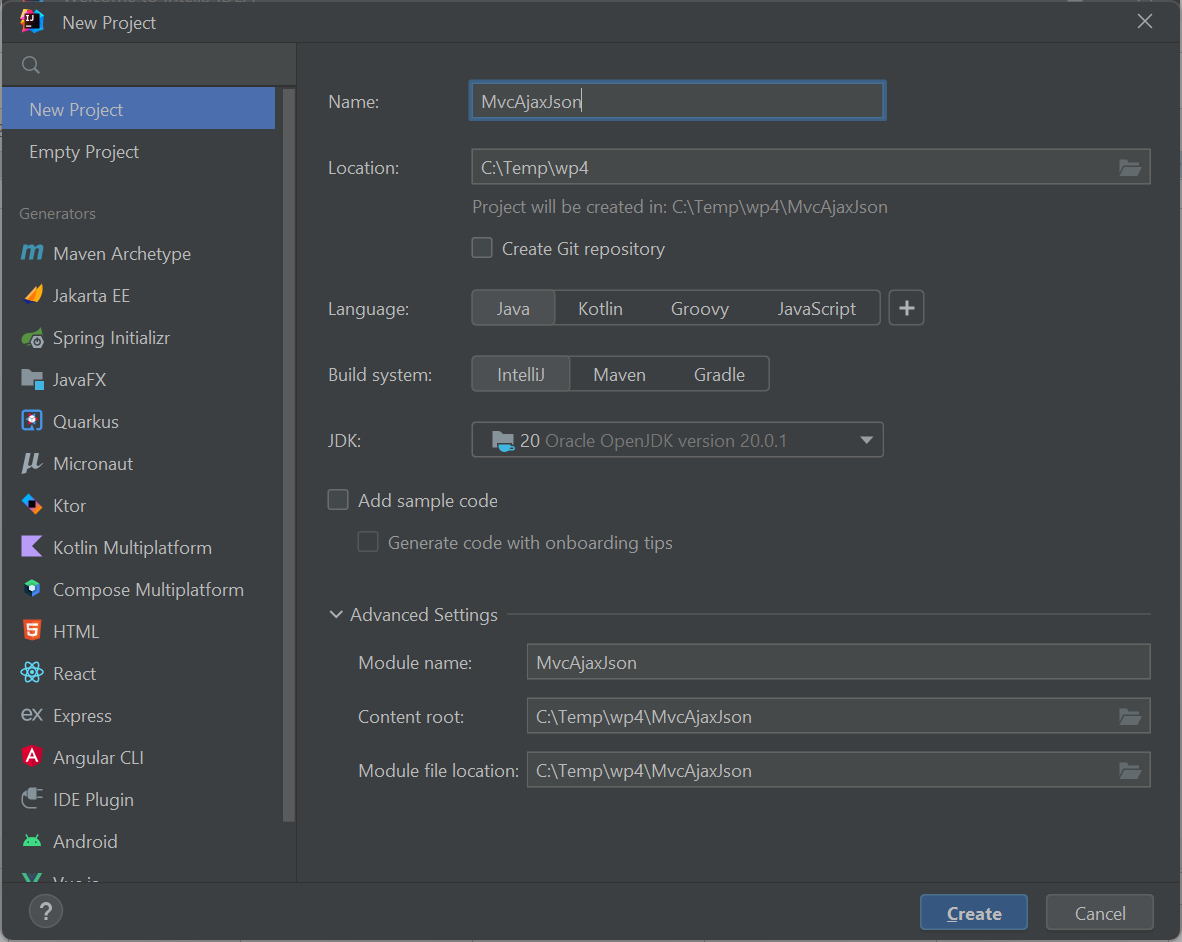1182x942 pixels.
Task: Select Java as the language
Action: [513, 308]
